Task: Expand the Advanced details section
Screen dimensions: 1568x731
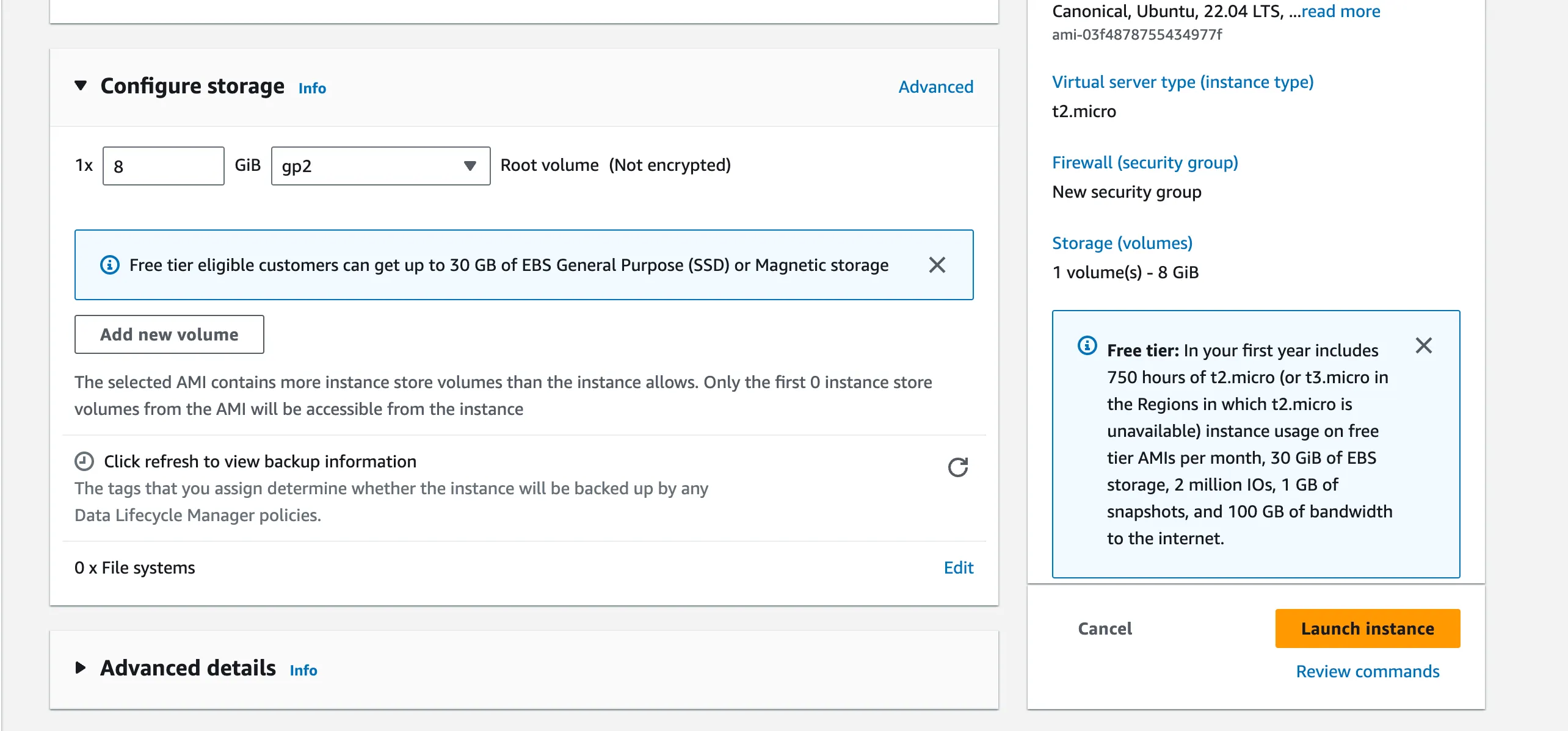Action: pyautogui.click(x=81, y=668)
